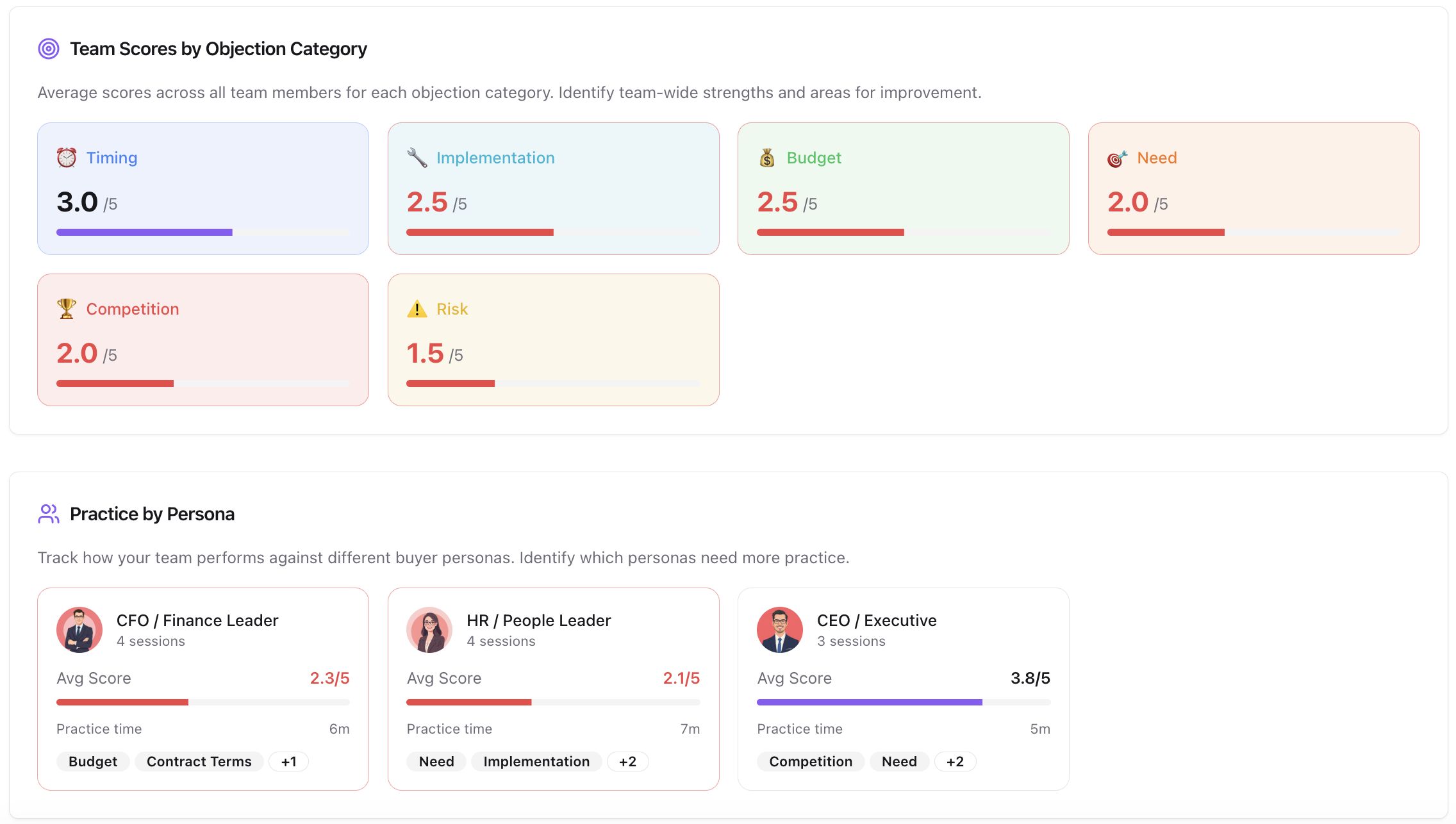
Task: Click the trophy Competition icon
Action: point(67,309)
